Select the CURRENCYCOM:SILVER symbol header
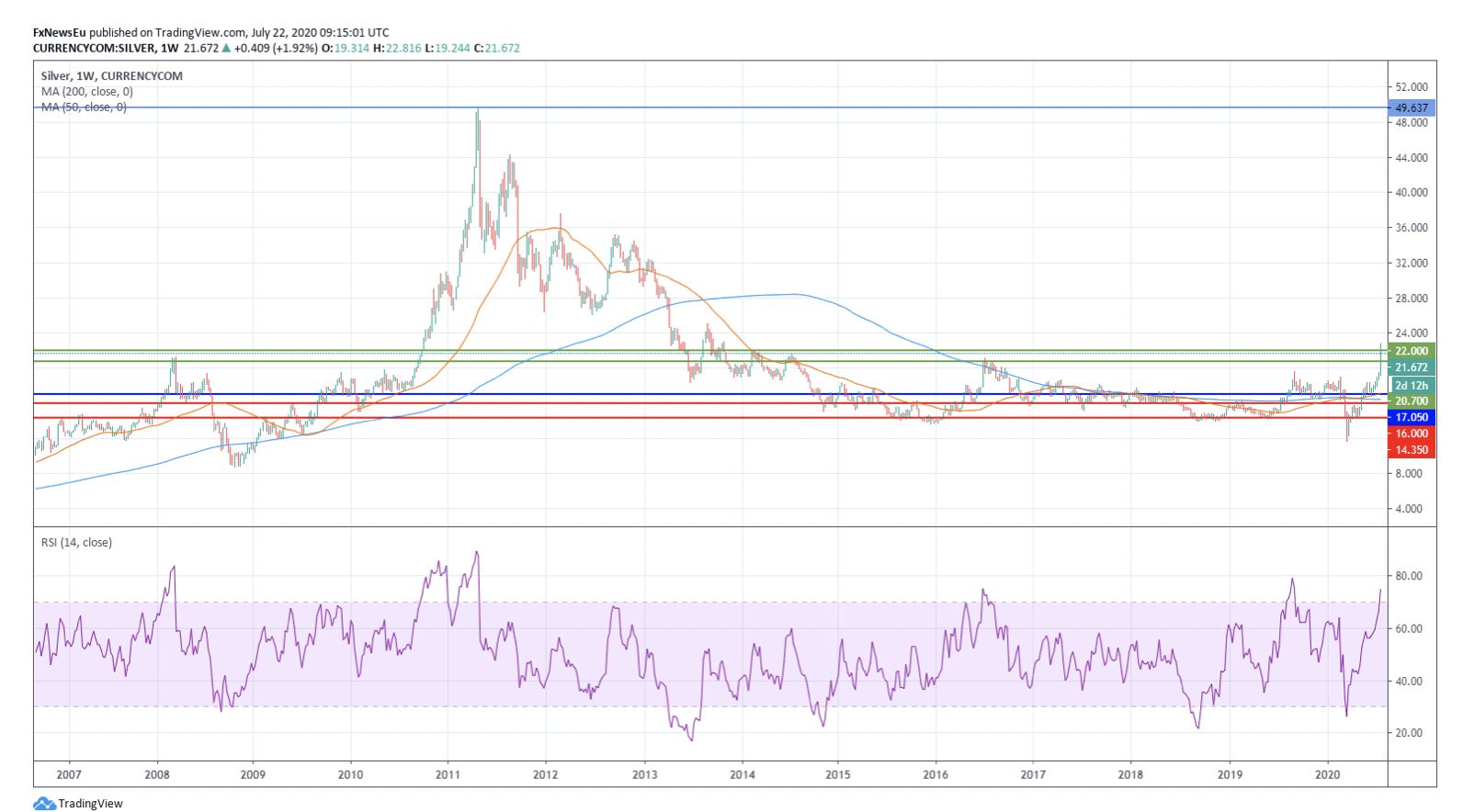Viewport: 1463px width, 812px height. point(93,48)
